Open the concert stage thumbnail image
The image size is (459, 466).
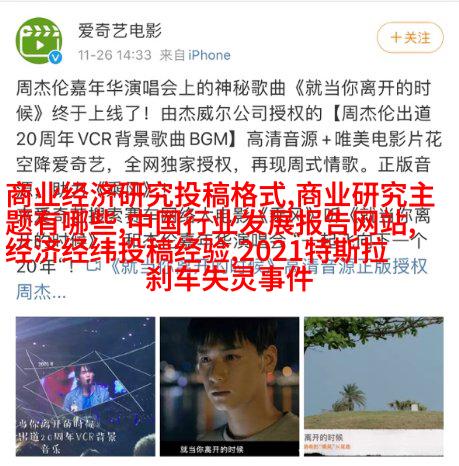[x=85, y=386]
